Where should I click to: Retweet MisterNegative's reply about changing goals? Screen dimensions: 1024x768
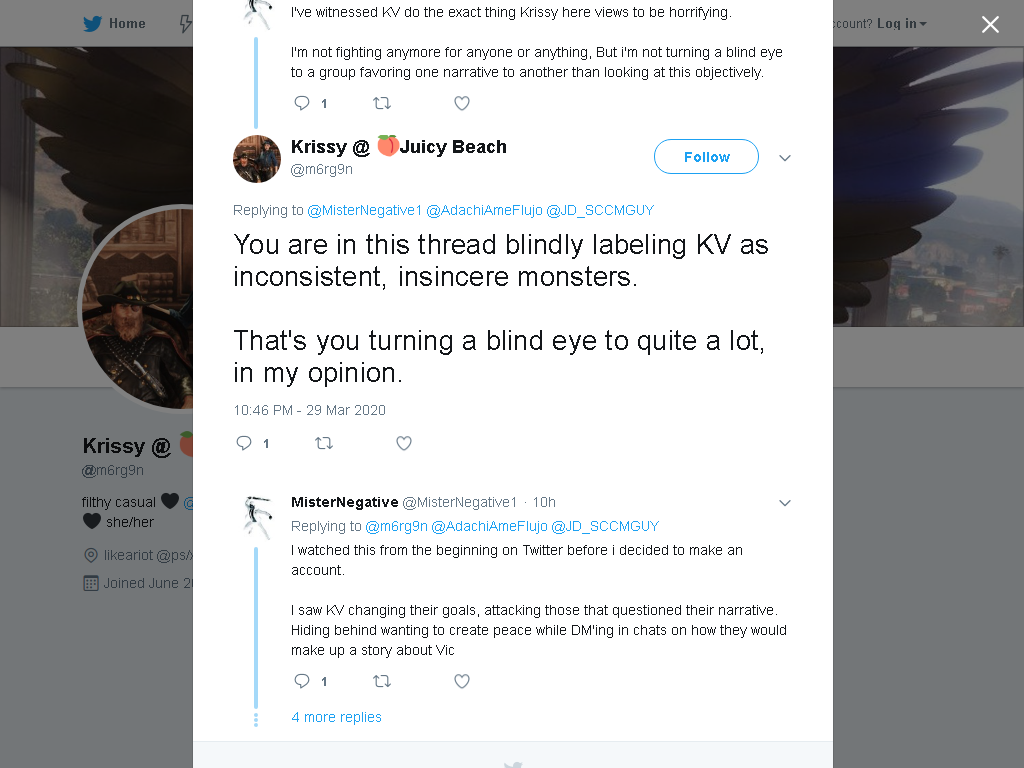tap(382, 681)
